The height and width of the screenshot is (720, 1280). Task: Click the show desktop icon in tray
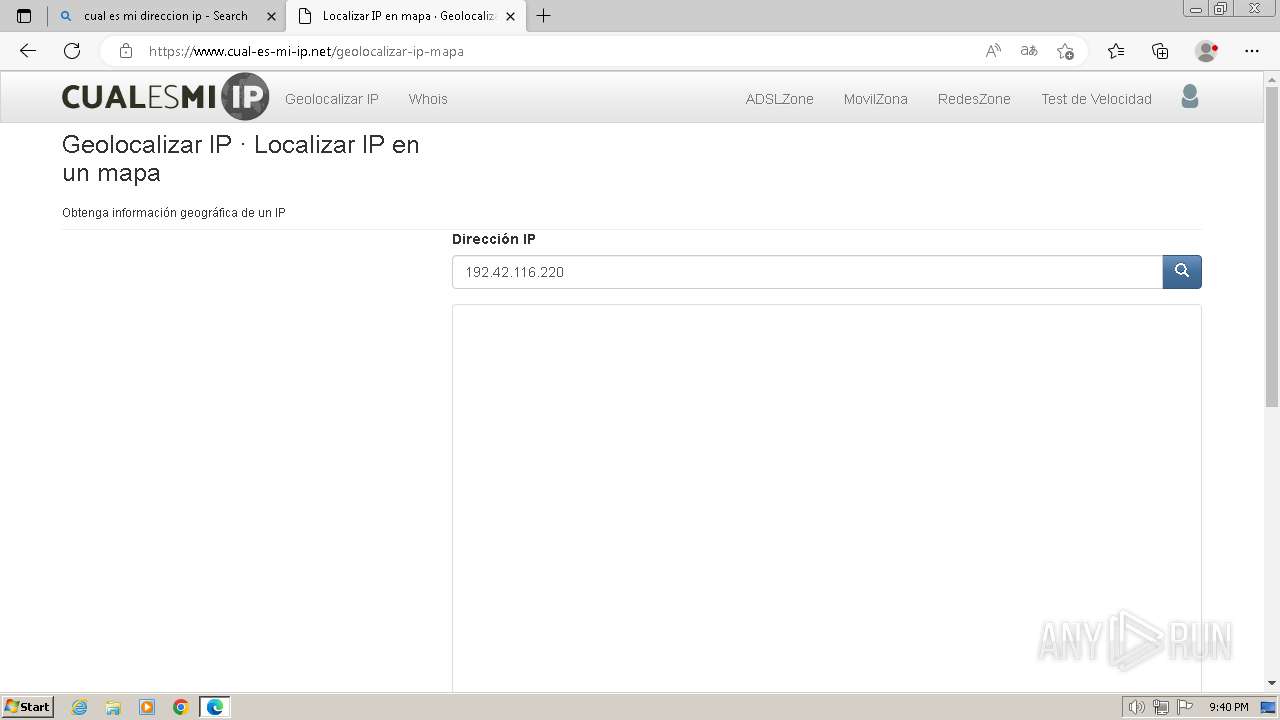point(1268,707)
